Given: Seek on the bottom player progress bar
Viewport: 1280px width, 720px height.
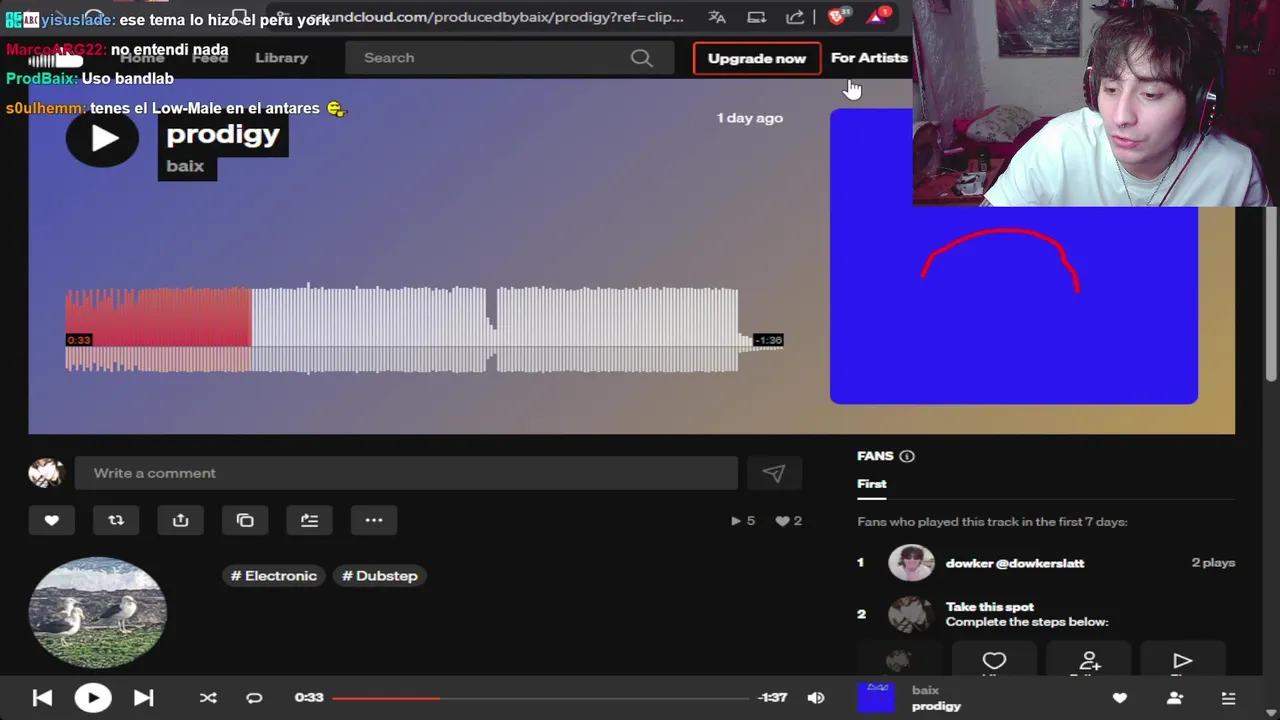Looking at the screenshot, I should [540, 698].
